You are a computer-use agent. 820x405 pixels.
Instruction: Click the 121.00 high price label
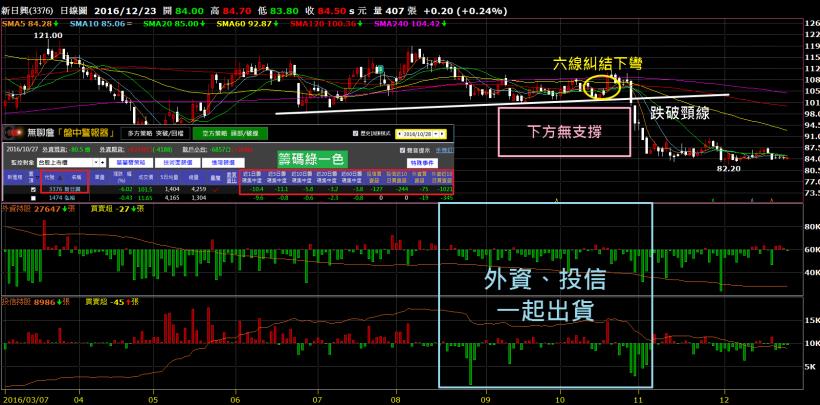click(x=48, y=35)
